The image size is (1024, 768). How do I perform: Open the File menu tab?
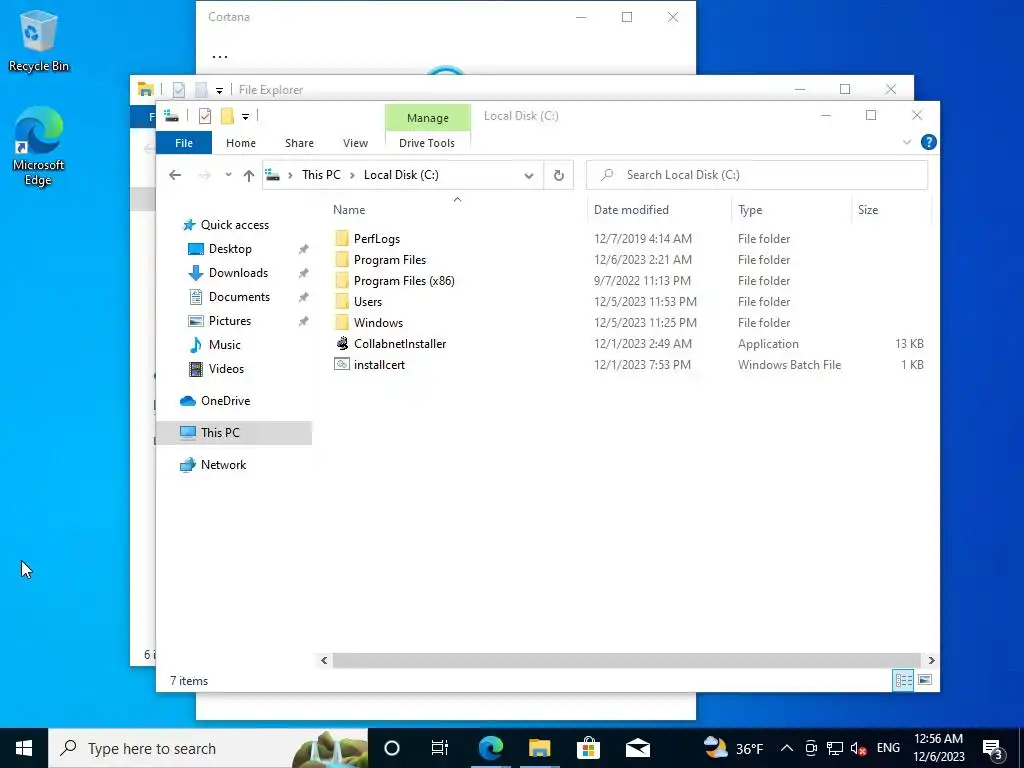tap(184, 143)
